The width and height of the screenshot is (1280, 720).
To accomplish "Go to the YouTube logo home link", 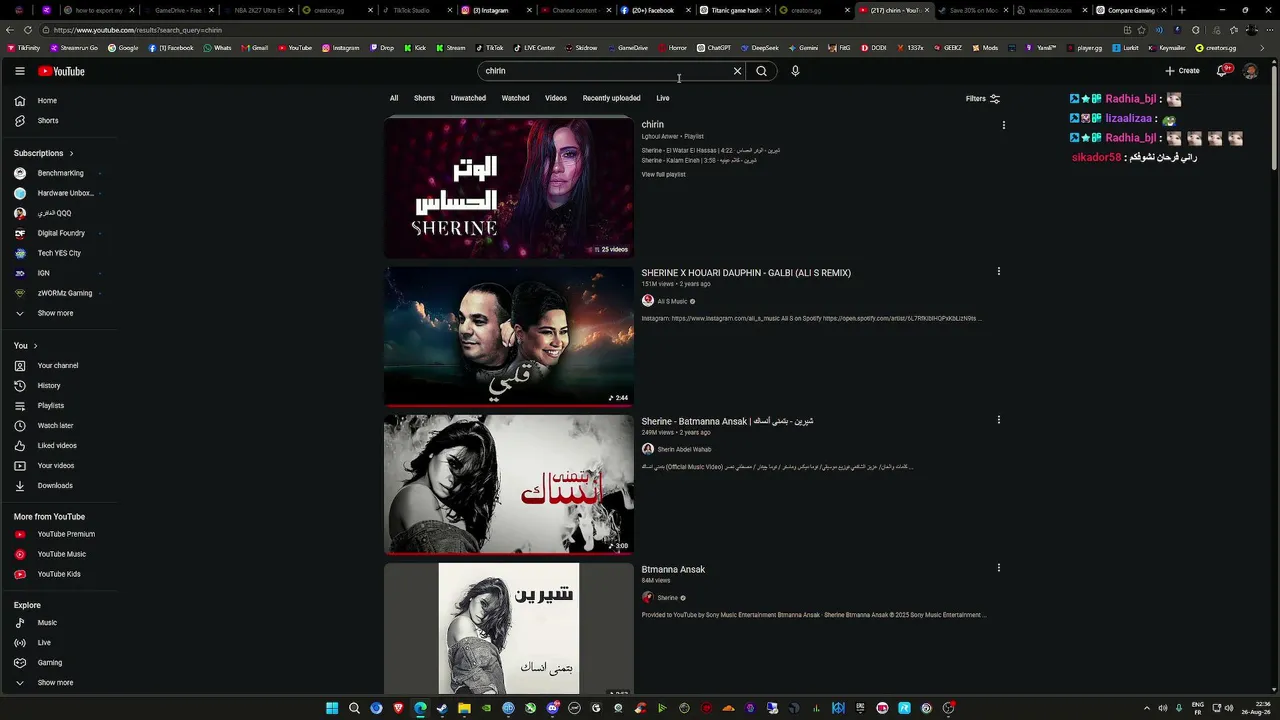I will tap(61, 71).
